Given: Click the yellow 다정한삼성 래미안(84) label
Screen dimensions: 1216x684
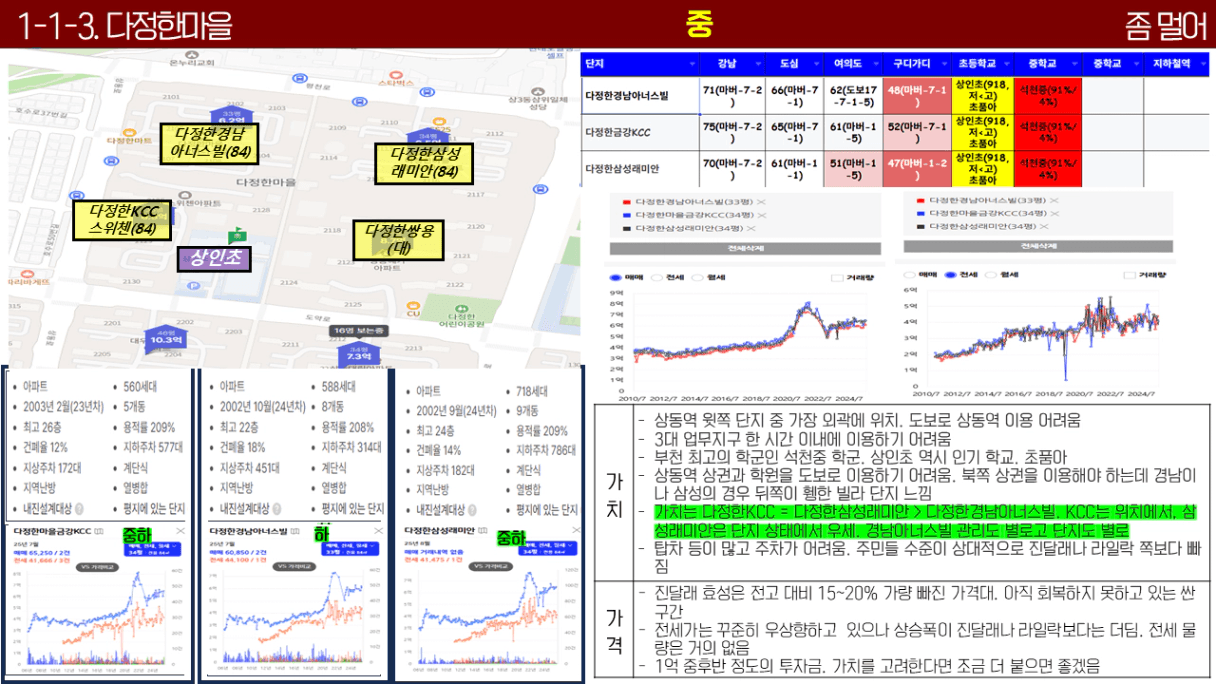Looking at the screenshot, I should 425,163.
